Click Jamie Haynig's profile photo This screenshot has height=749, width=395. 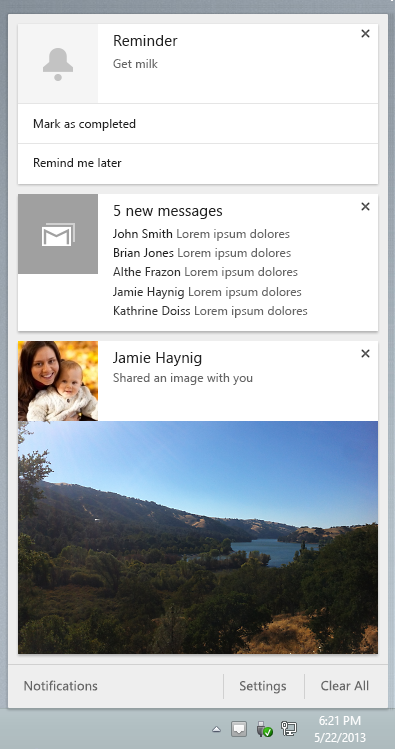tap(58, 381)
